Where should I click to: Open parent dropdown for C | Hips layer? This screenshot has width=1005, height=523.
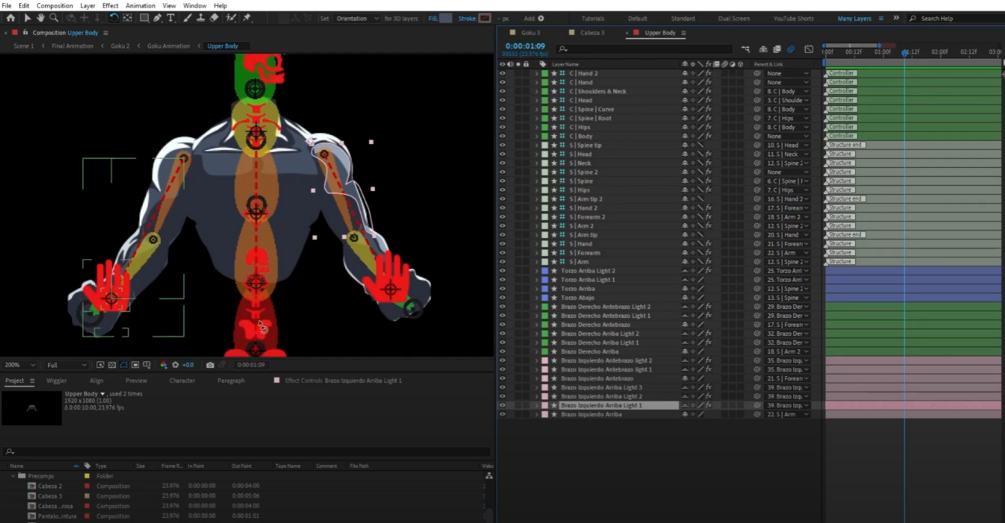tap(788, 128)
